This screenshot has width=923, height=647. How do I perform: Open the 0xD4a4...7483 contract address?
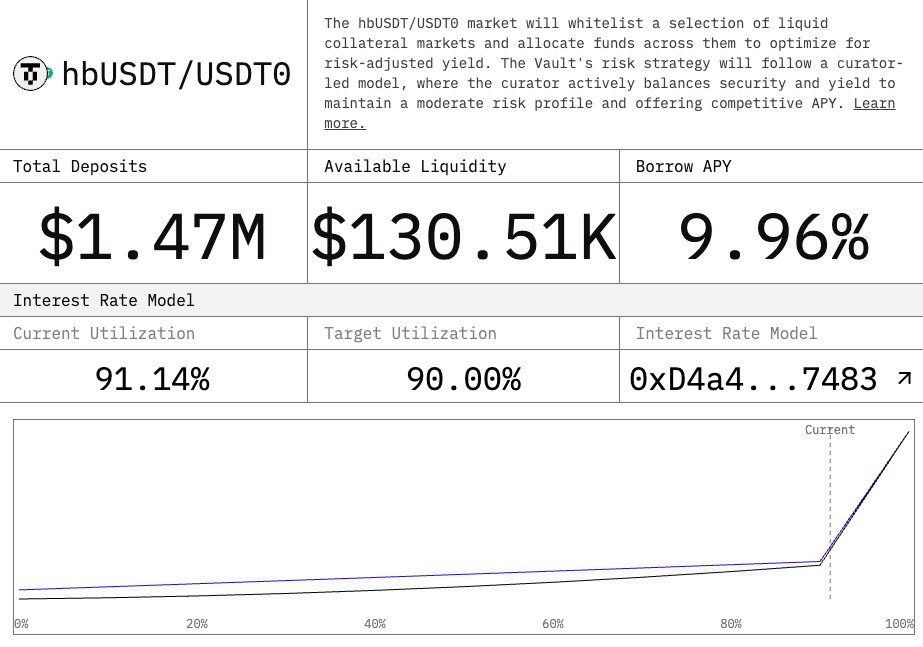(753, 379)
